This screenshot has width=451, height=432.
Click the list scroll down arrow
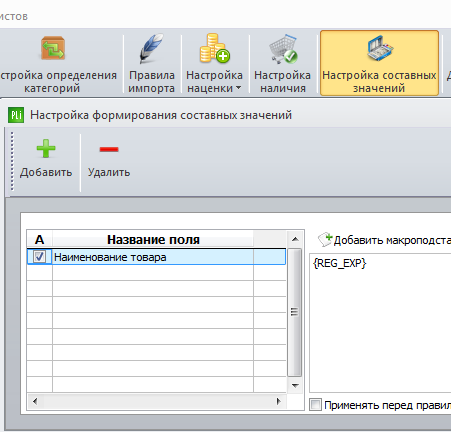[x=295, y=386]
